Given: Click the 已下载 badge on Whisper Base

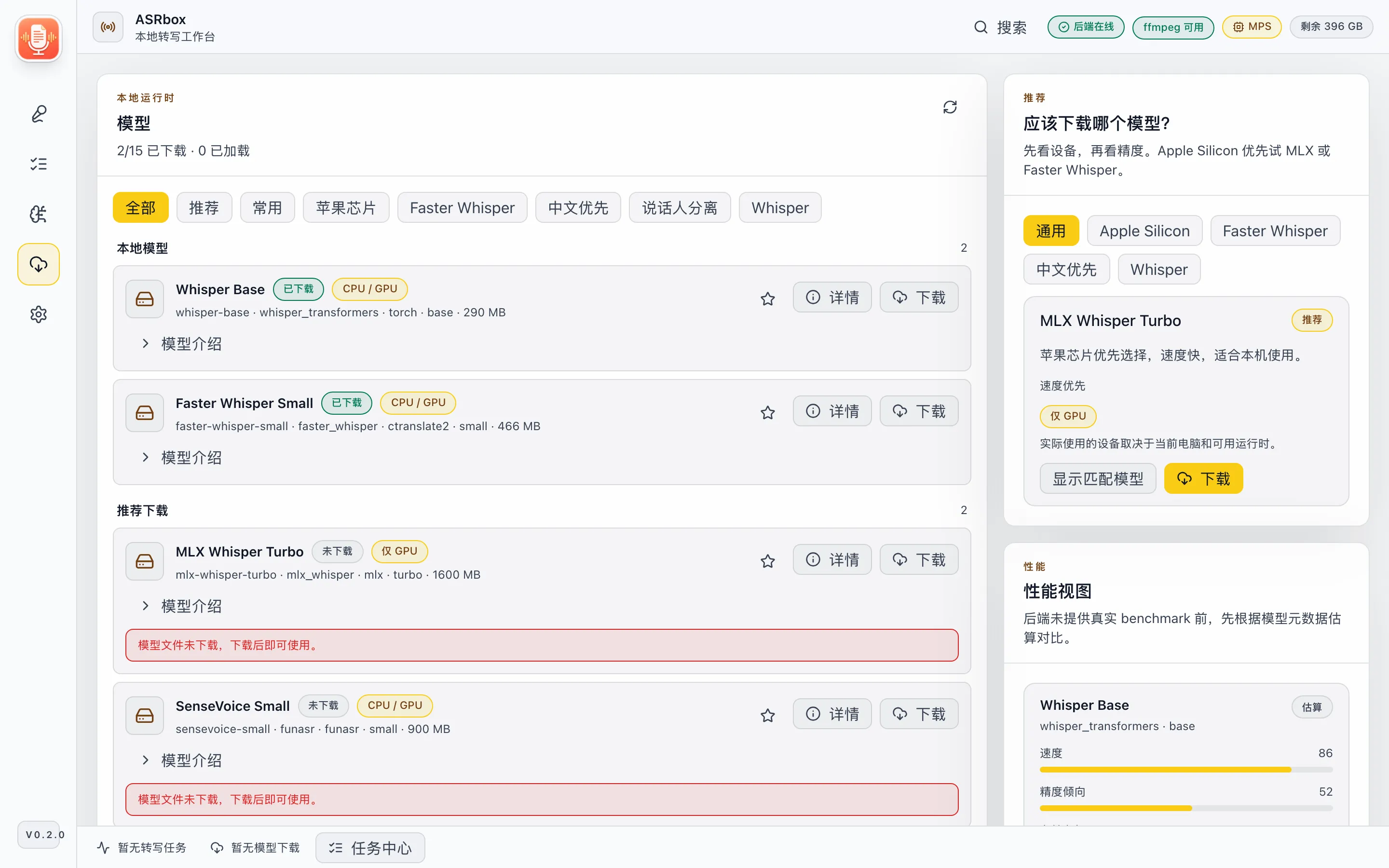Looking at the screenshot, I should pyautogui.click(x=299, y=289).
